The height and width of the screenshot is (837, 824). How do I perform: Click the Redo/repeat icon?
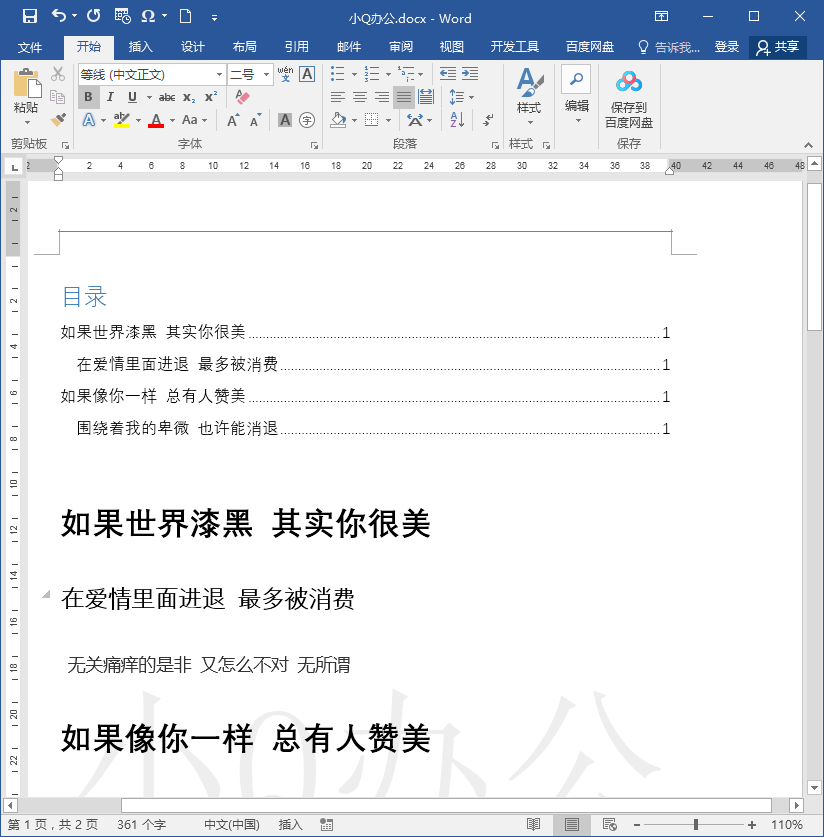93,16
